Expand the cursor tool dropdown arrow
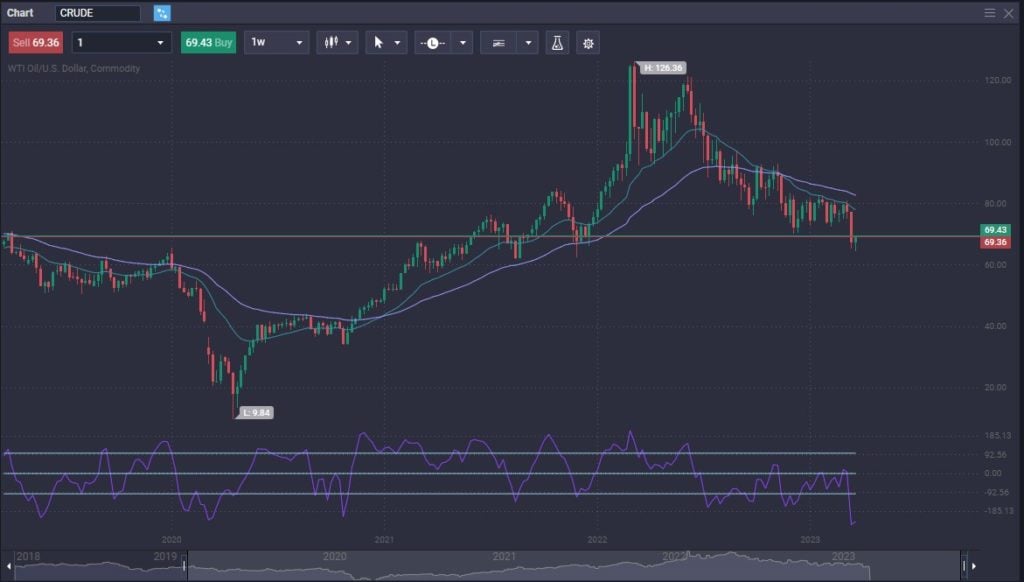 (x=397, y=42)
